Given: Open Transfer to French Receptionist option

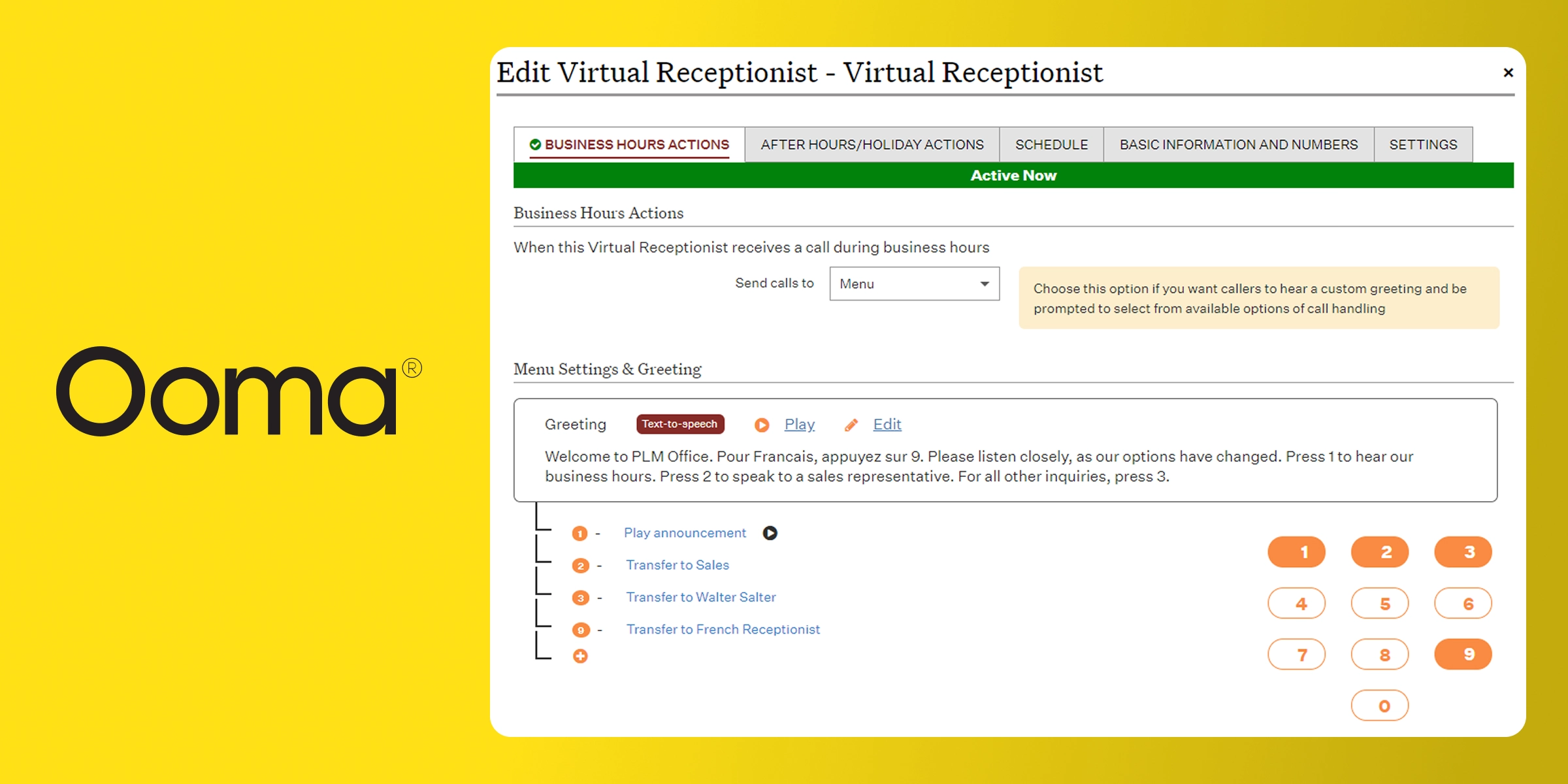Looking at the screenshot, I should [x=723, y=629].
